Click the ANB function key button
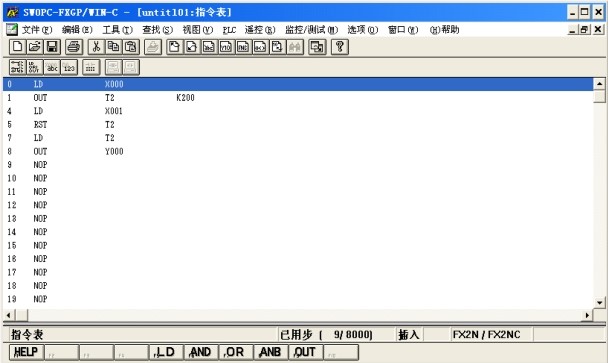Image resolution: width=608 pixels, height=363 pixels. (x=271, y=352)
